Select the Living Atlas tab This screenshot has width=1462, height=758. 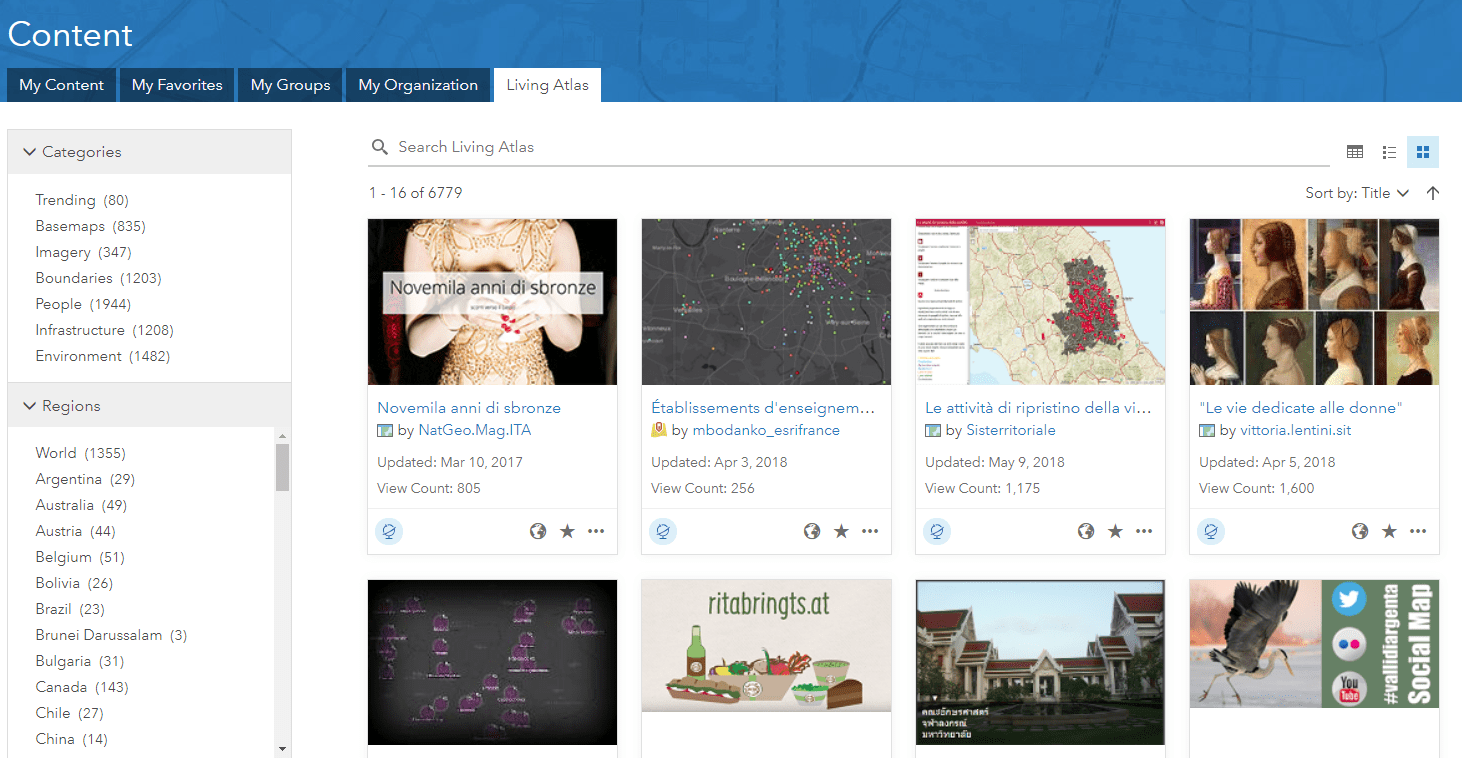[x=547, y=85]
